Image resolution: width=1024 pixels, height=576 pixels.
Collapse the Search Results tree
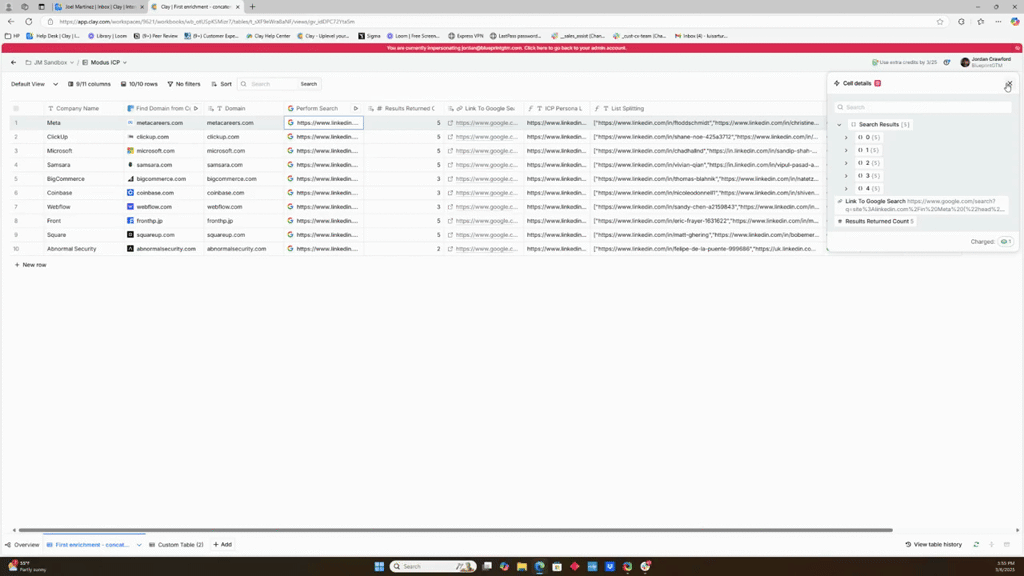point(839,125)
